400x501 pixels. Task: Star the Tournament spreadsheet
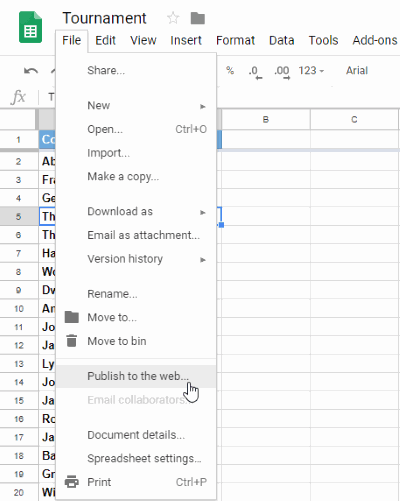173,18
